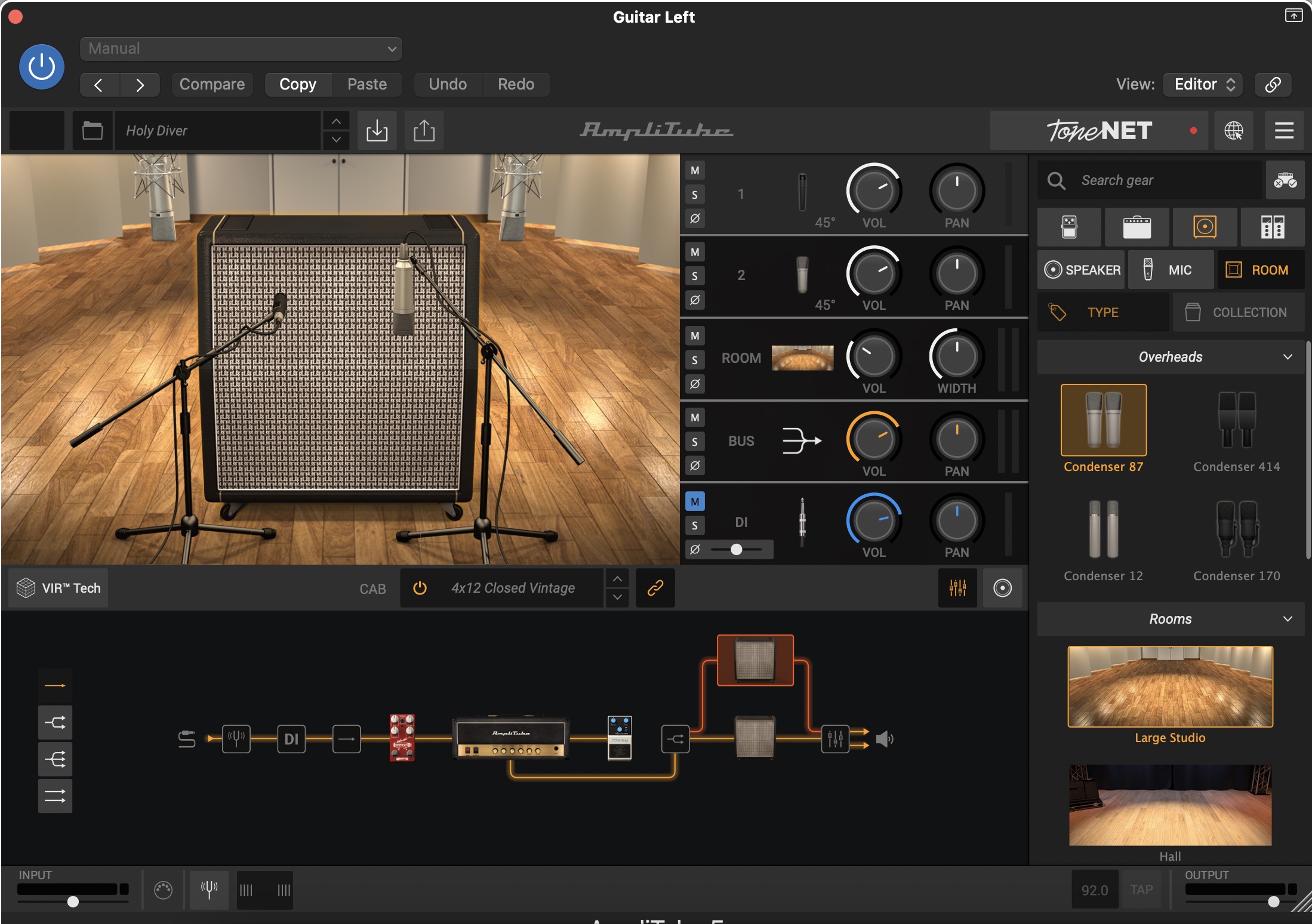Toggle the plugin power bypass button
Viewport: 1312px width, 924px height.
[42, 67]
